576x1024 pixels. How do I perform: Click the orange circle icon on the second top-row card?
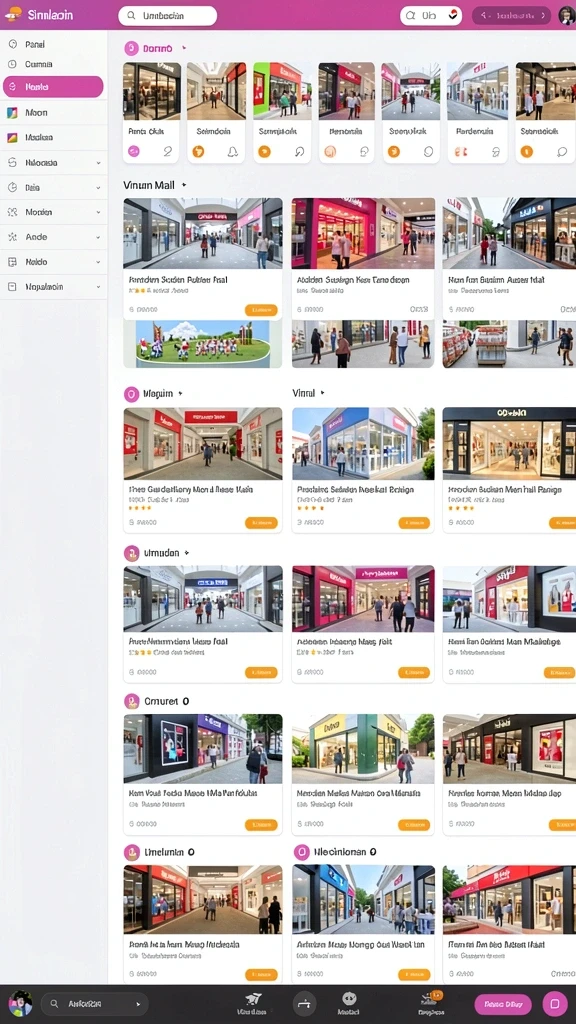198,152
